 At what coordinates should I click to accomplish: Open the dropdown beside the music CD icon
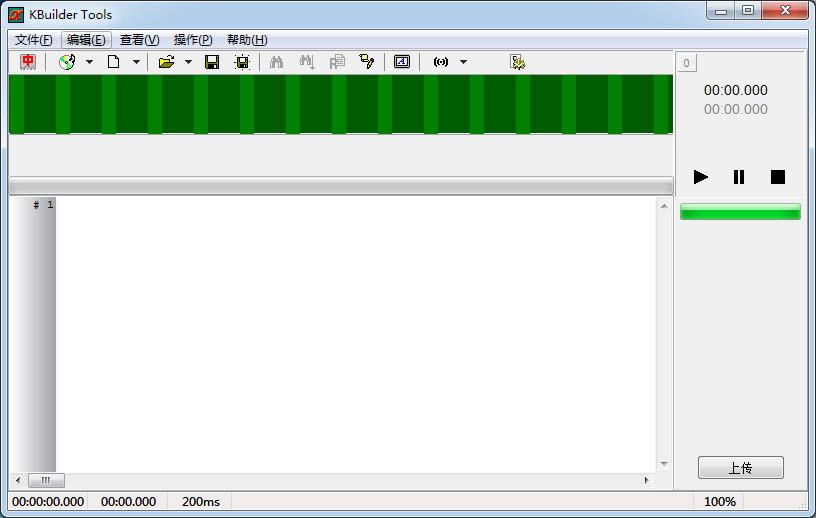point(90,62)
